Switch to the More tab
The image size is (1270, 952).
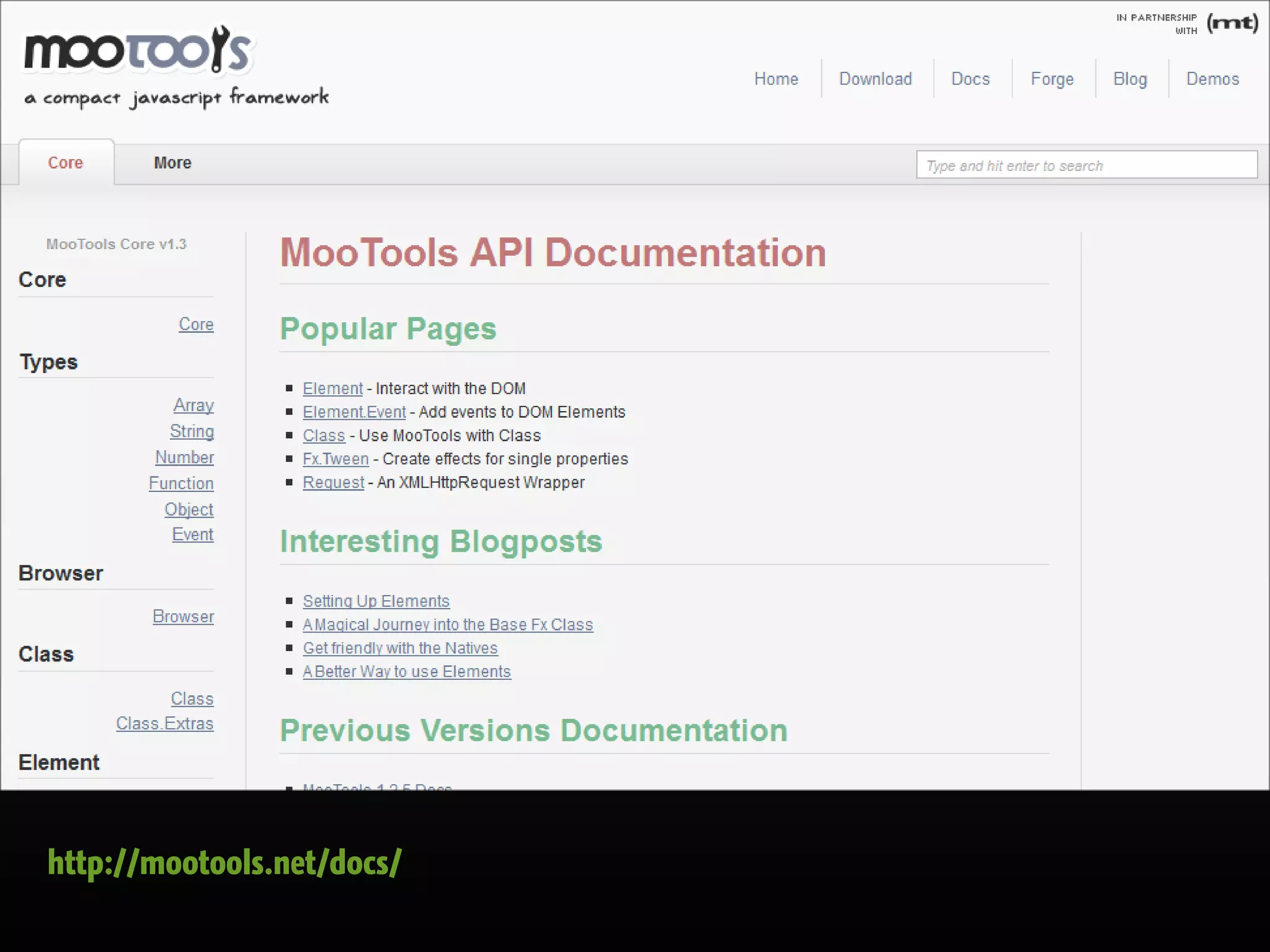tap(172, 162)
